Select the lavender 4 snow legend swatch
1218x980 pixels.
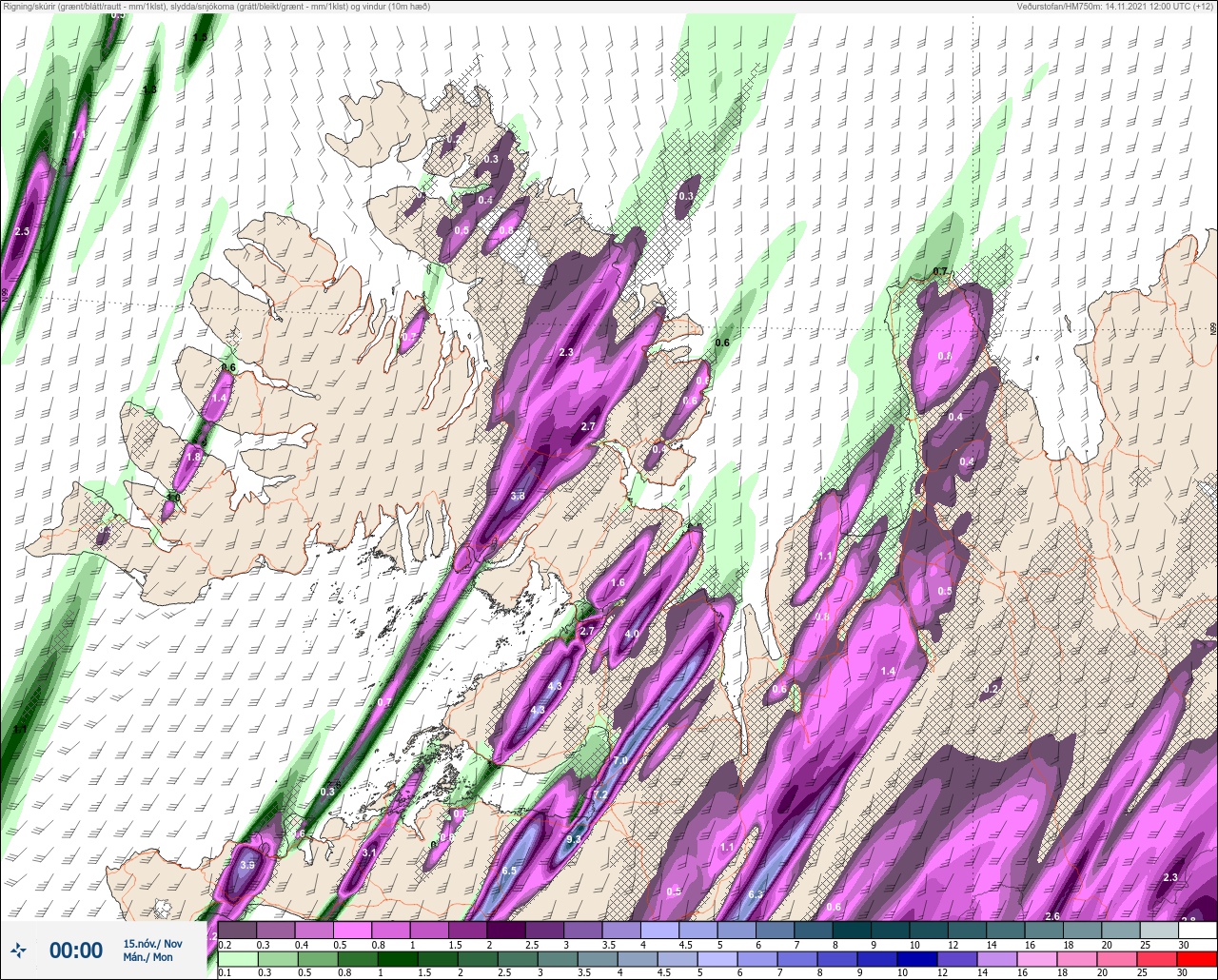tap(659, 930)
